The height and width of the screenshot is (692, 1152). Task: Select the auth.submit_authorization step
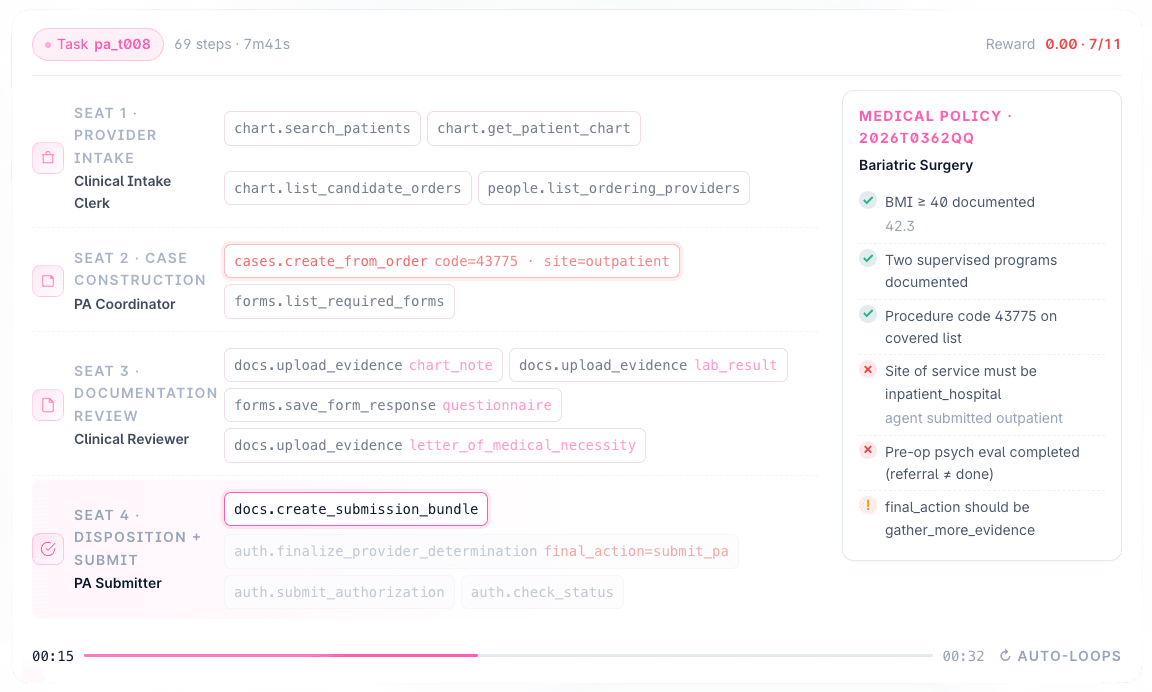pos(339,592)
